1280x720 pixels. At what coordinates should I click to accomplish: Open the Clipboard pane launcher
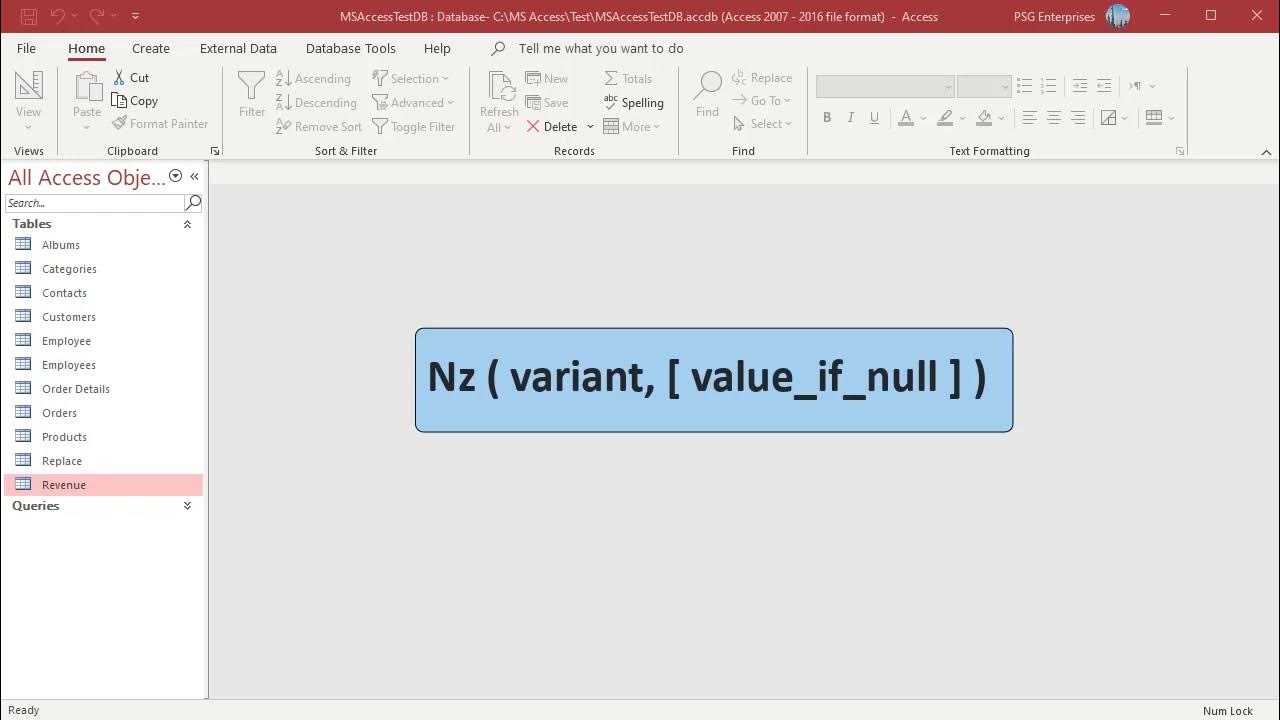coord(215,151)
